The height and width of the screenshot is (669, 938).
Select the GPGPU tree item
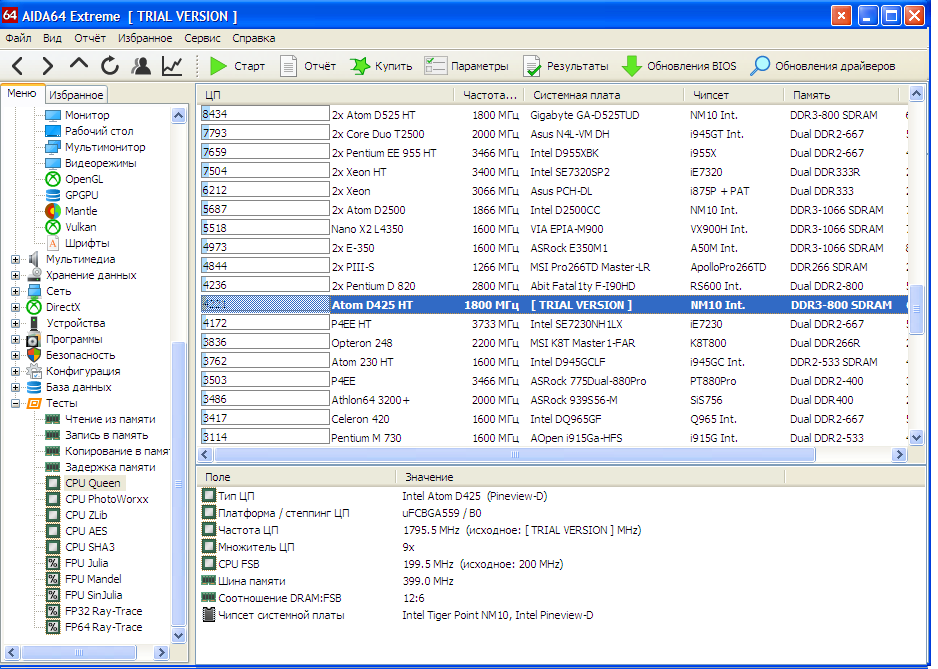[81, 195]
